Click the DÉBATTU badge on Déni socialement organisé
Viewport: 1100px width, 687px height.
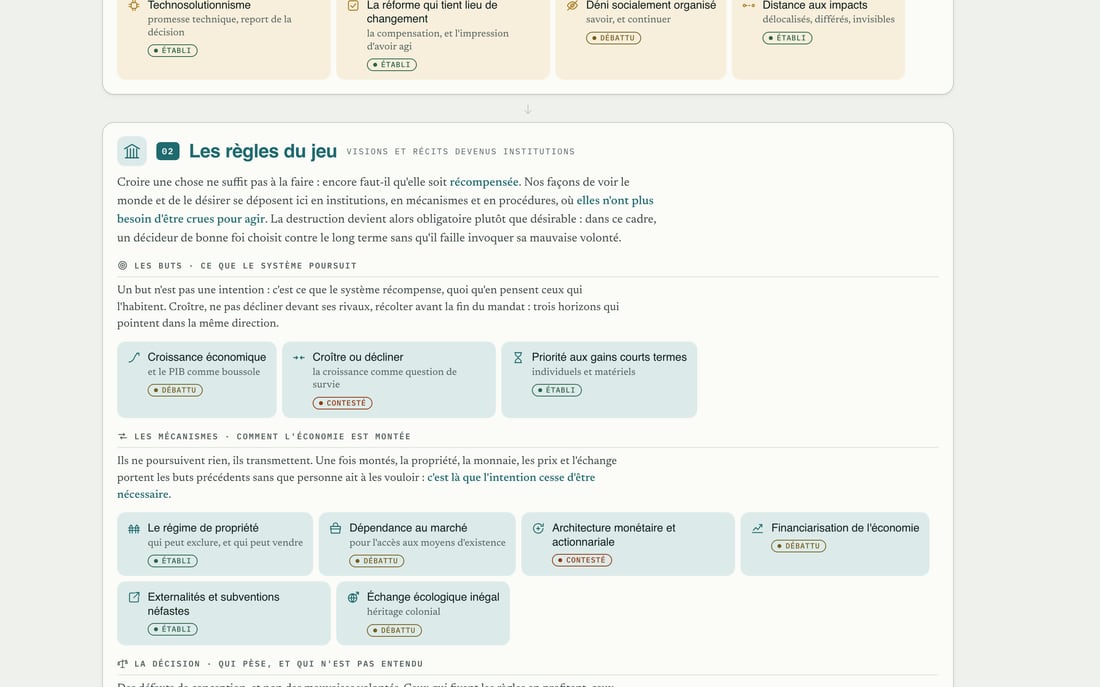click(x=613, y=38)
